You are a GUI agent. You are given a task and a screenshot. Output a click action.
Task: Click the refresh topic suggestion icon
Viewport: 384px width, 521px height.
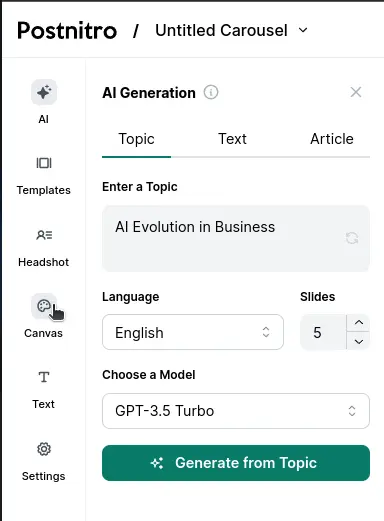[352, 238]
